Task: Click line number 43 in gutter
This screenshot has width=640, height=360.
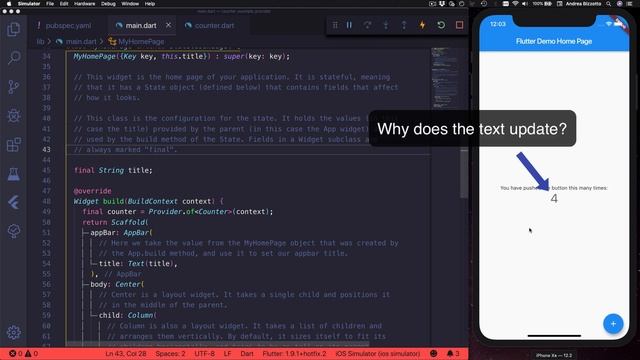Action: point(46,149)
